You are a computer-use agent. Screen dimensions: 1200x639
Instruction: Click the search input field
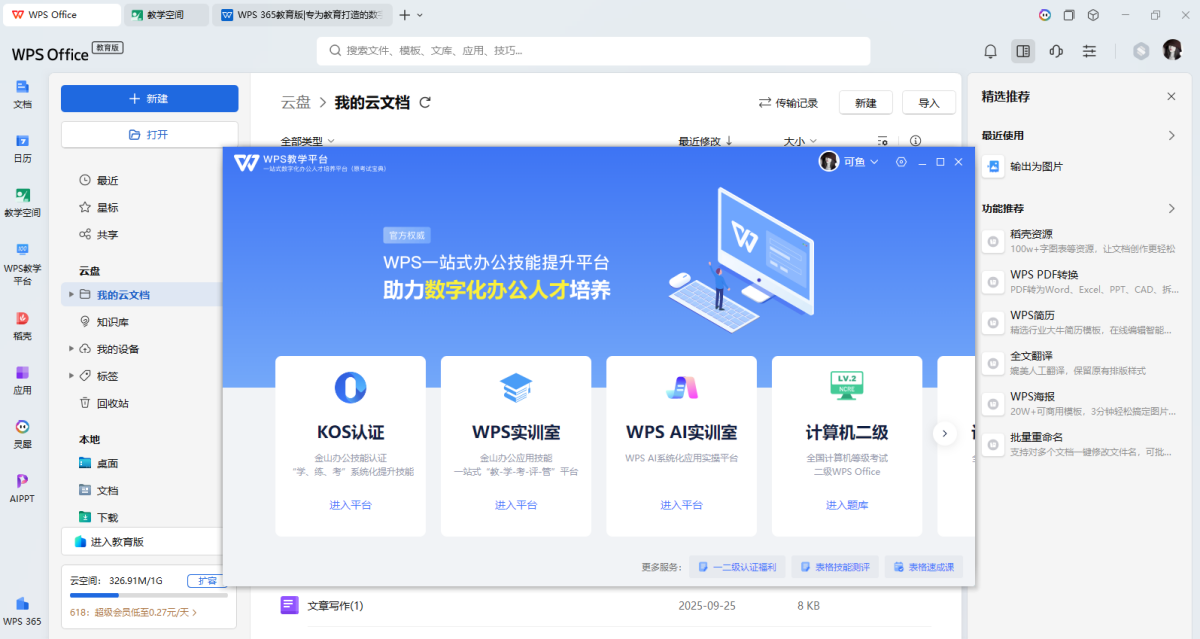point(594,50)
